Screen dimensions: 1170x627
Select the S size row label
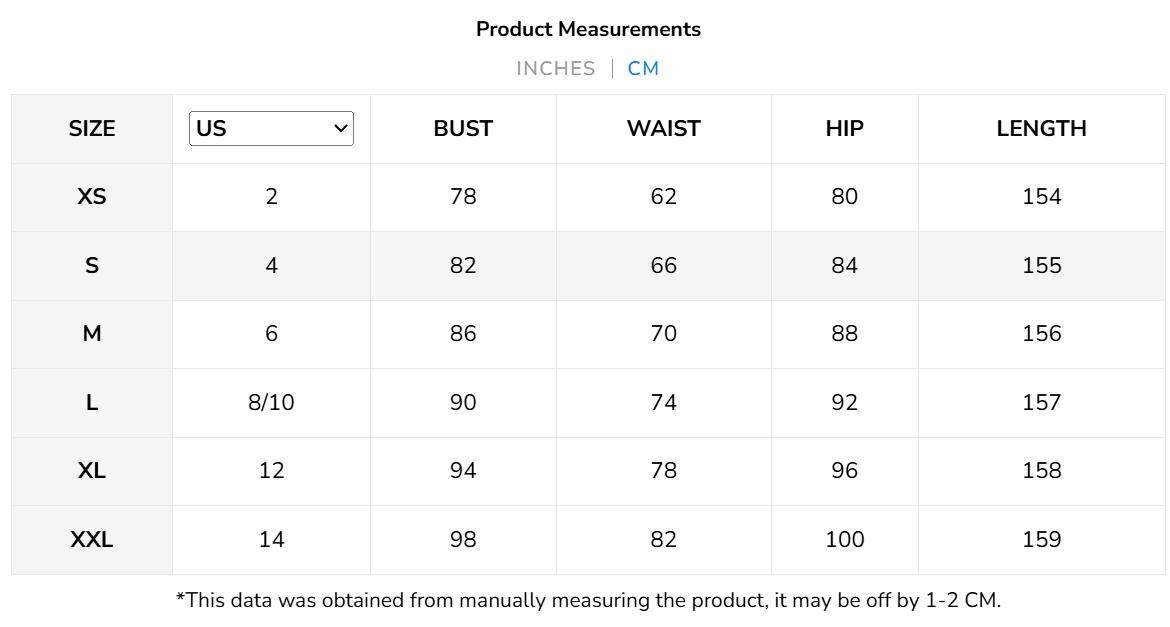point(92,266)
